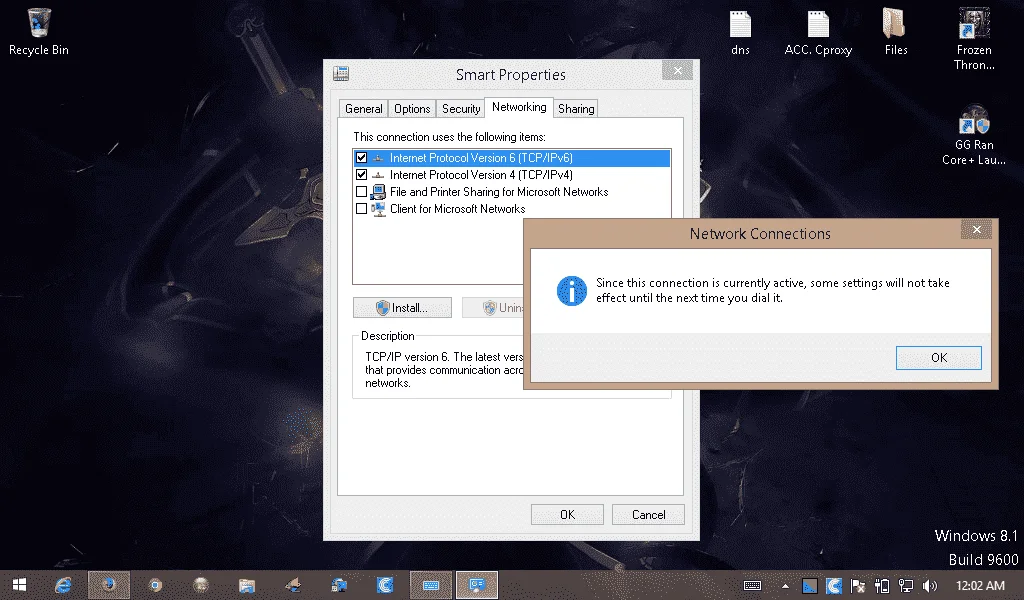Enable File and Printer Sharing checkbox
The width and height of the screenshot is (1024, 600).
361,192
